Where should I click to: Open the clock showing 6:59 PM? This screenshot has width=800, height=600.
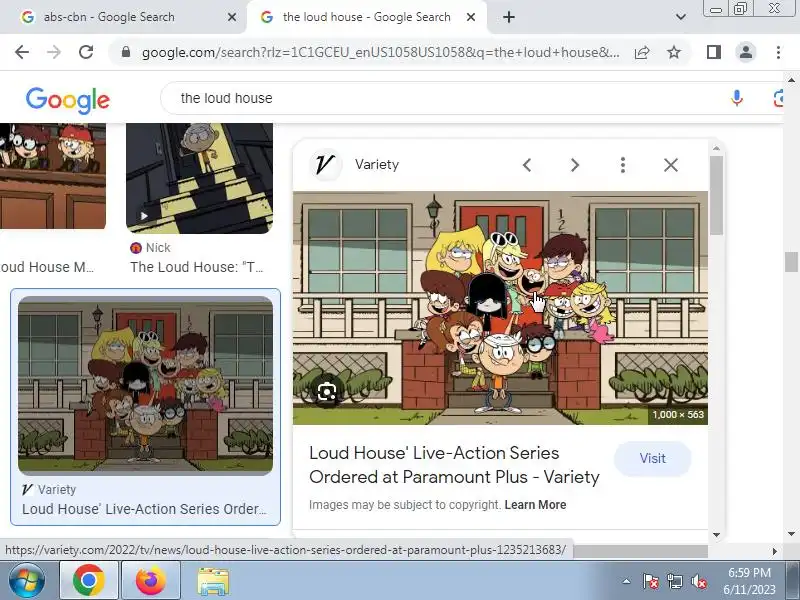pos(749,581)
